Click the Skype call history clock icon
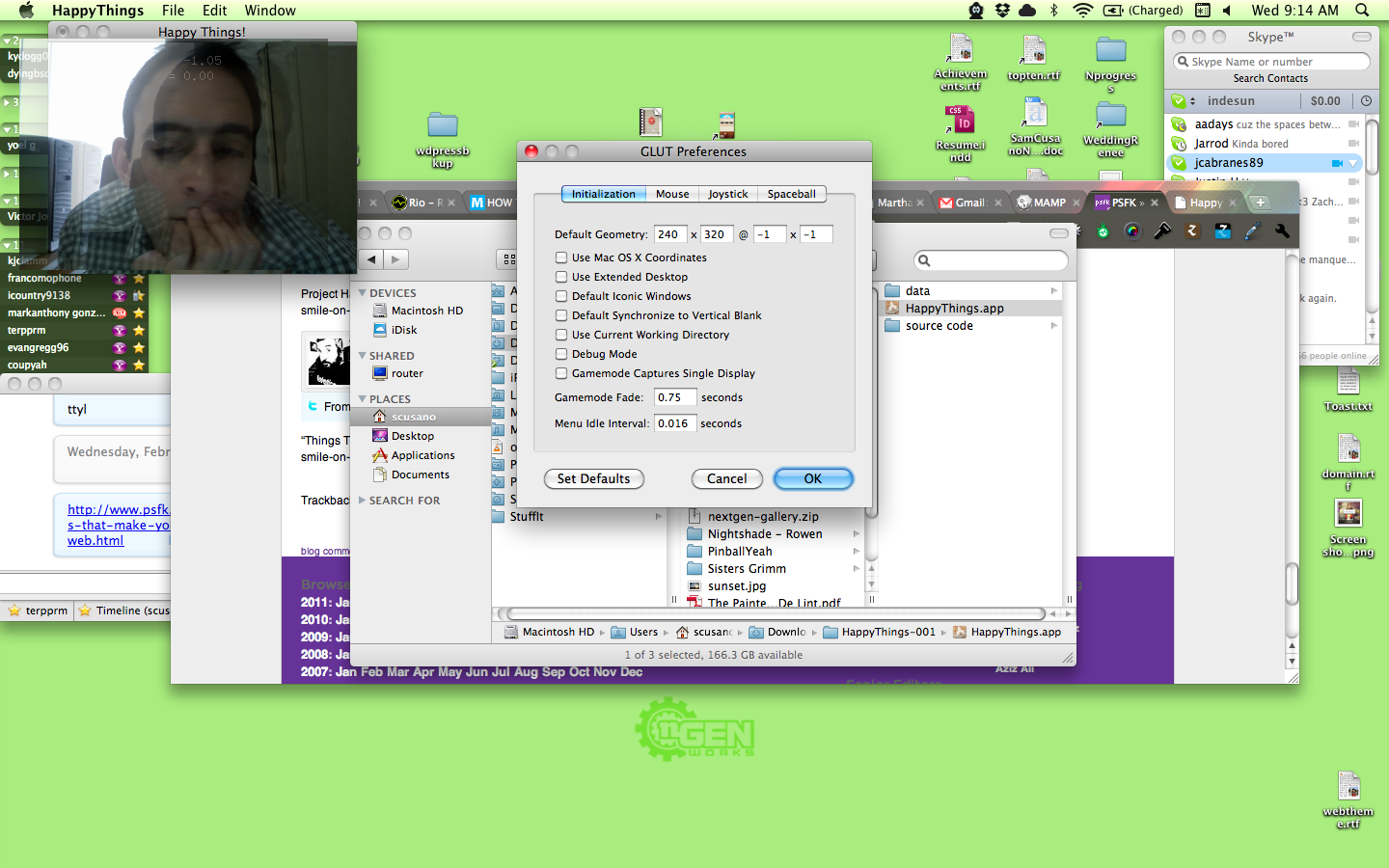Screen dimensions: 1389x868 (x=1366, y=101)
